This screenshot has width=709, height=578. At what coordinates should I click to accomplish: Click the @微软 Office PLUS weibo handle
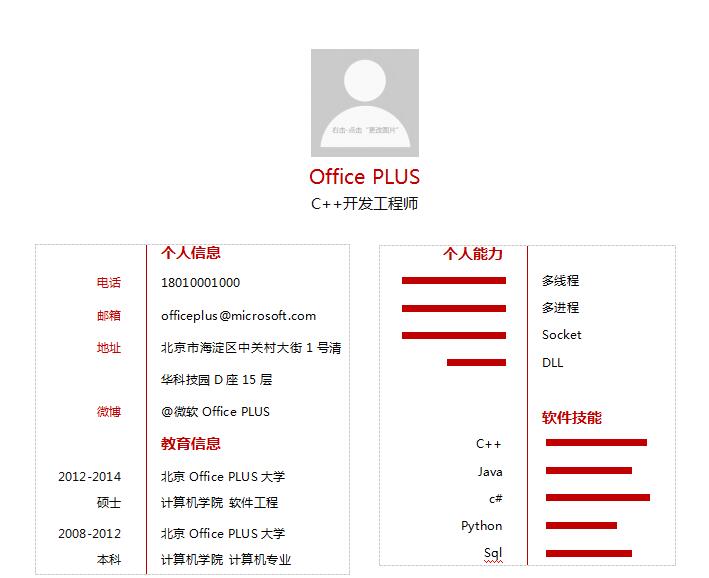coord(215,412)
